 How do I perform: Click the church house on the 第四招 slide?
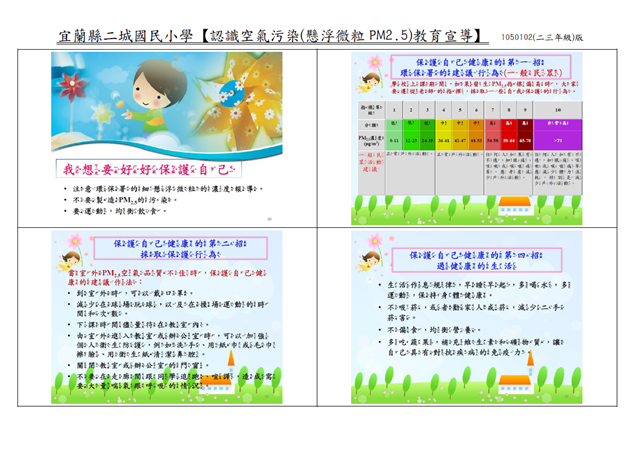point(517,373)
